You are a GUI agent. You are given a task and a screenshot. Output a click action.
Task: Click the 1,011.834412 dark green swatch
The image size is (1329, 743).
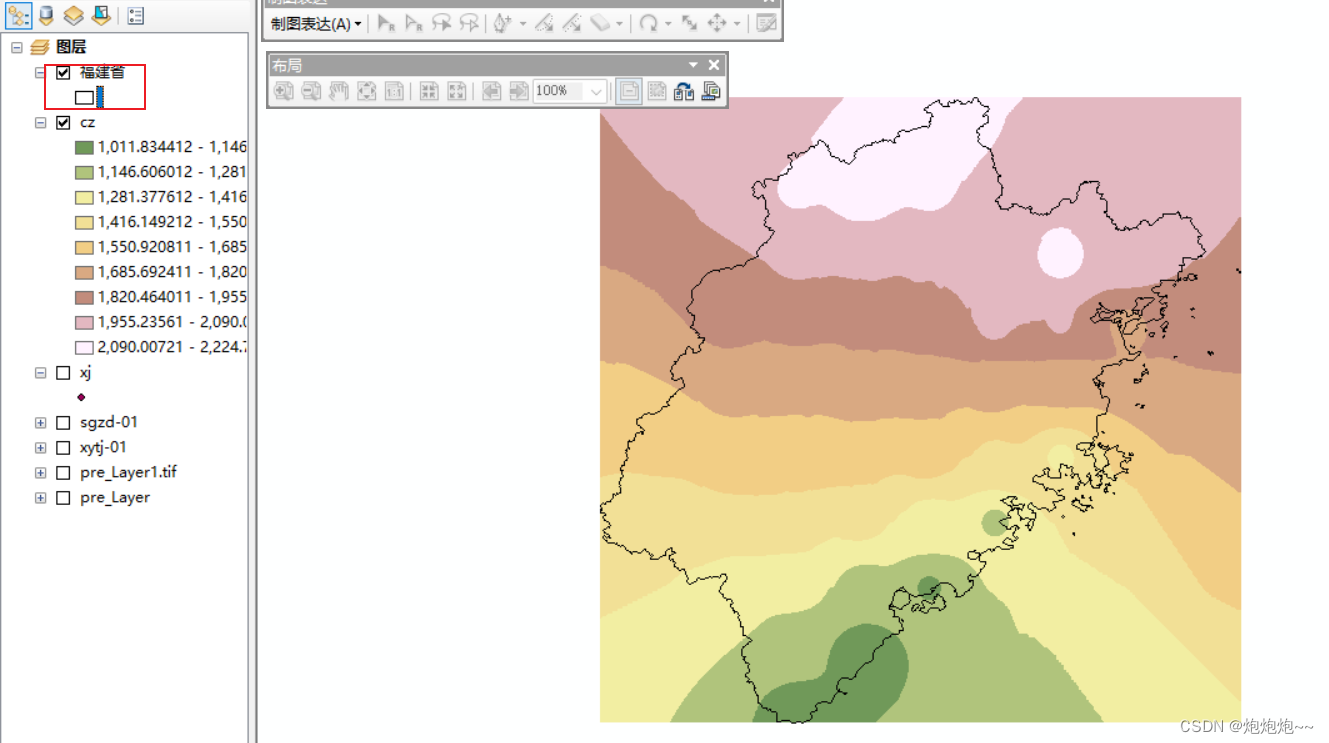point(84,147)
